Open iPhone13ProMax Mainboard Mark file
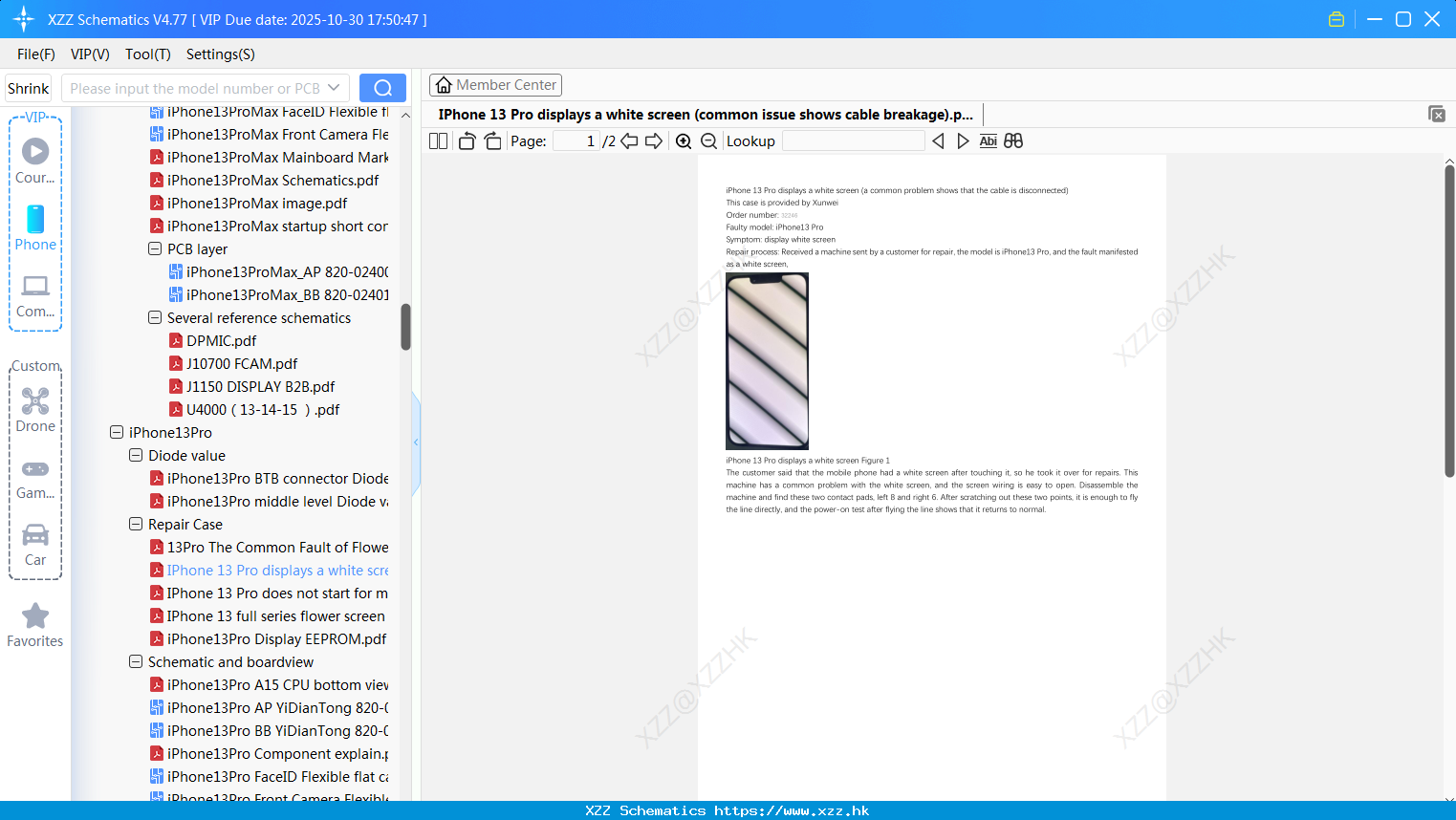1456x820 pixels. [x=270, y=157]
